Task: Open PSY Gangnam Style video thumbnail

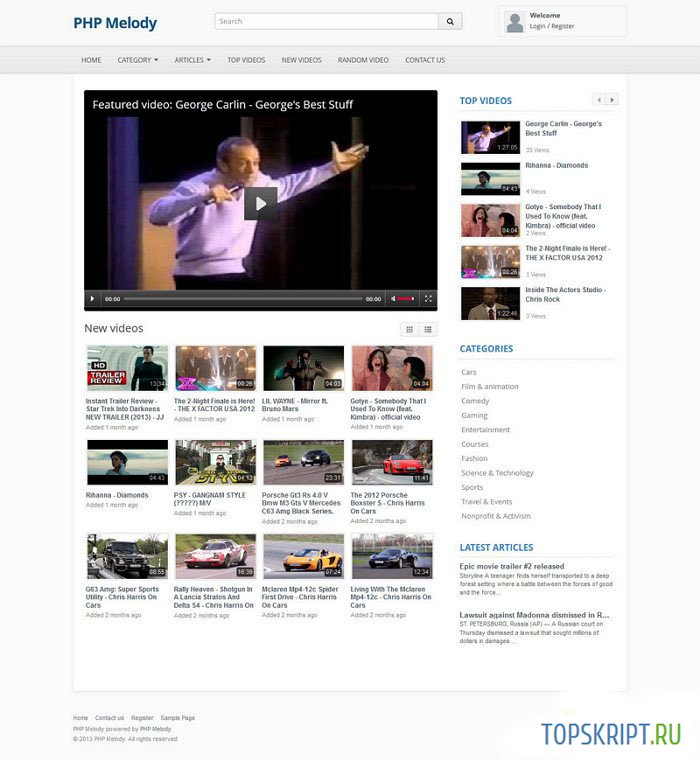Action: click(216, 462)
